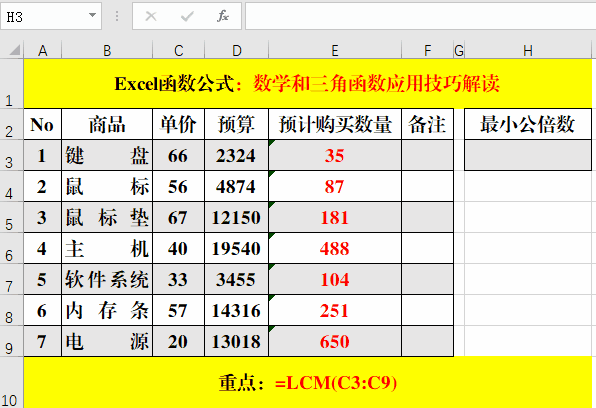Click budget cell '4874'
The width and height of the screenshot is (596, 408).
237,186
